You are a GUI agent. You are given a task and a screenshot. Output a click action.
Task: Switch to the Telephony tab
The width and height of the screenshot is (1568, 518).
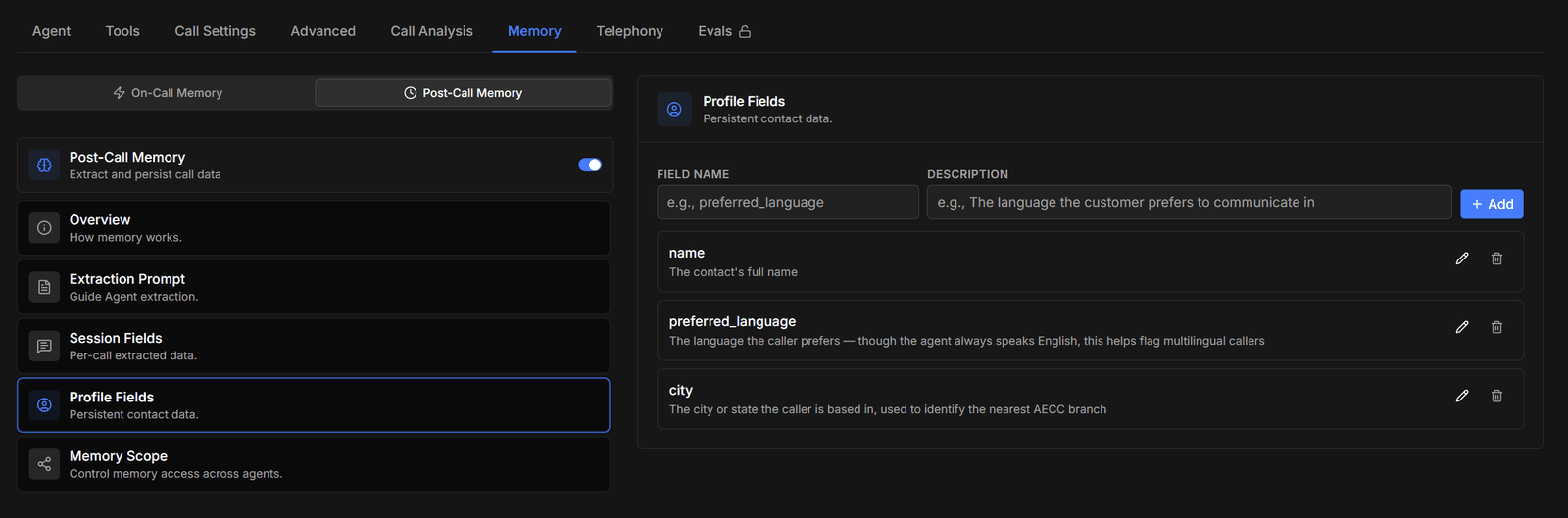pos(630,31)
